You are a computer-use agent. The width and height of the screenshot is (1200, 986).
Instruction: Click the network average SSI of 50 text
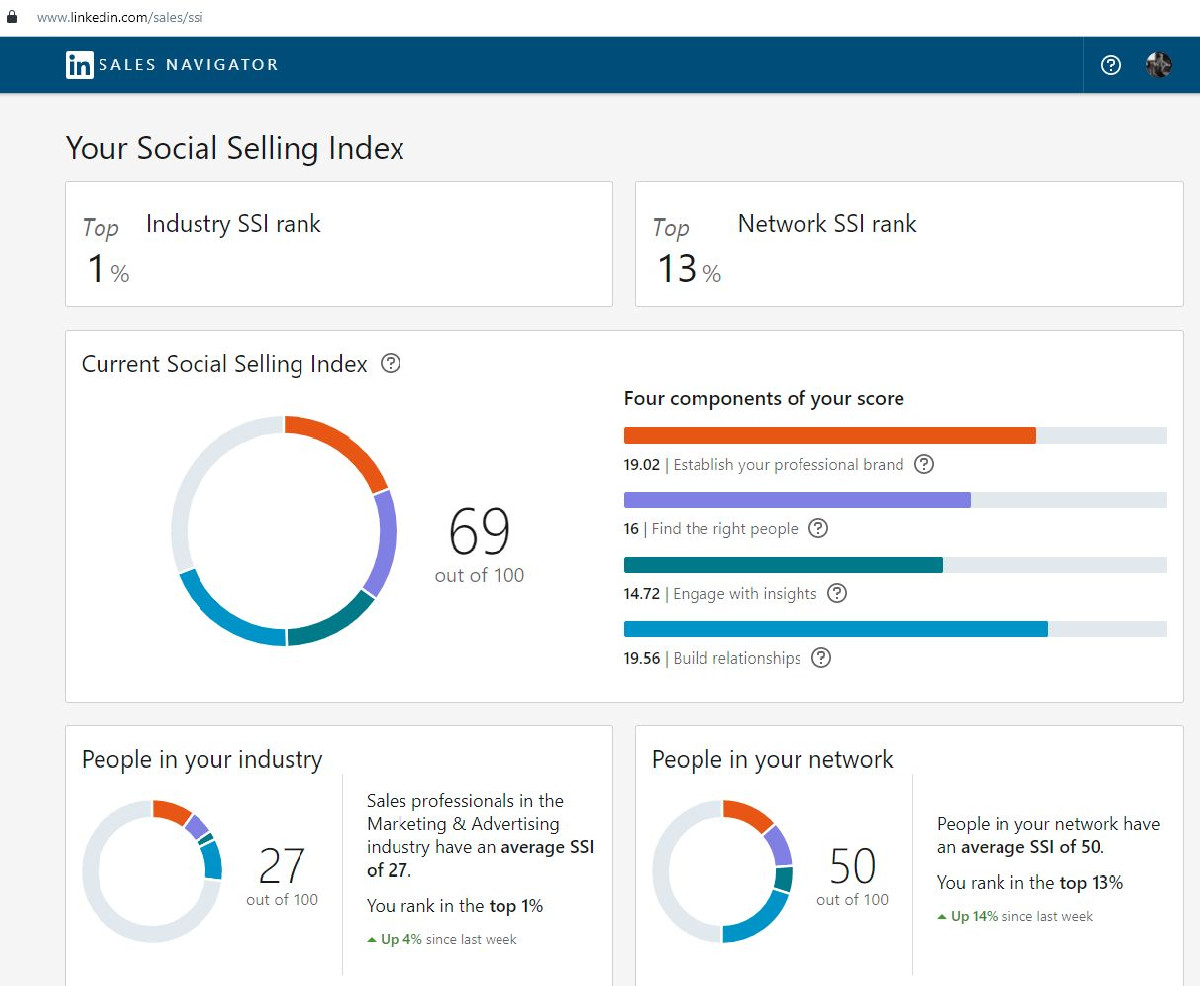coord(1049,836)
